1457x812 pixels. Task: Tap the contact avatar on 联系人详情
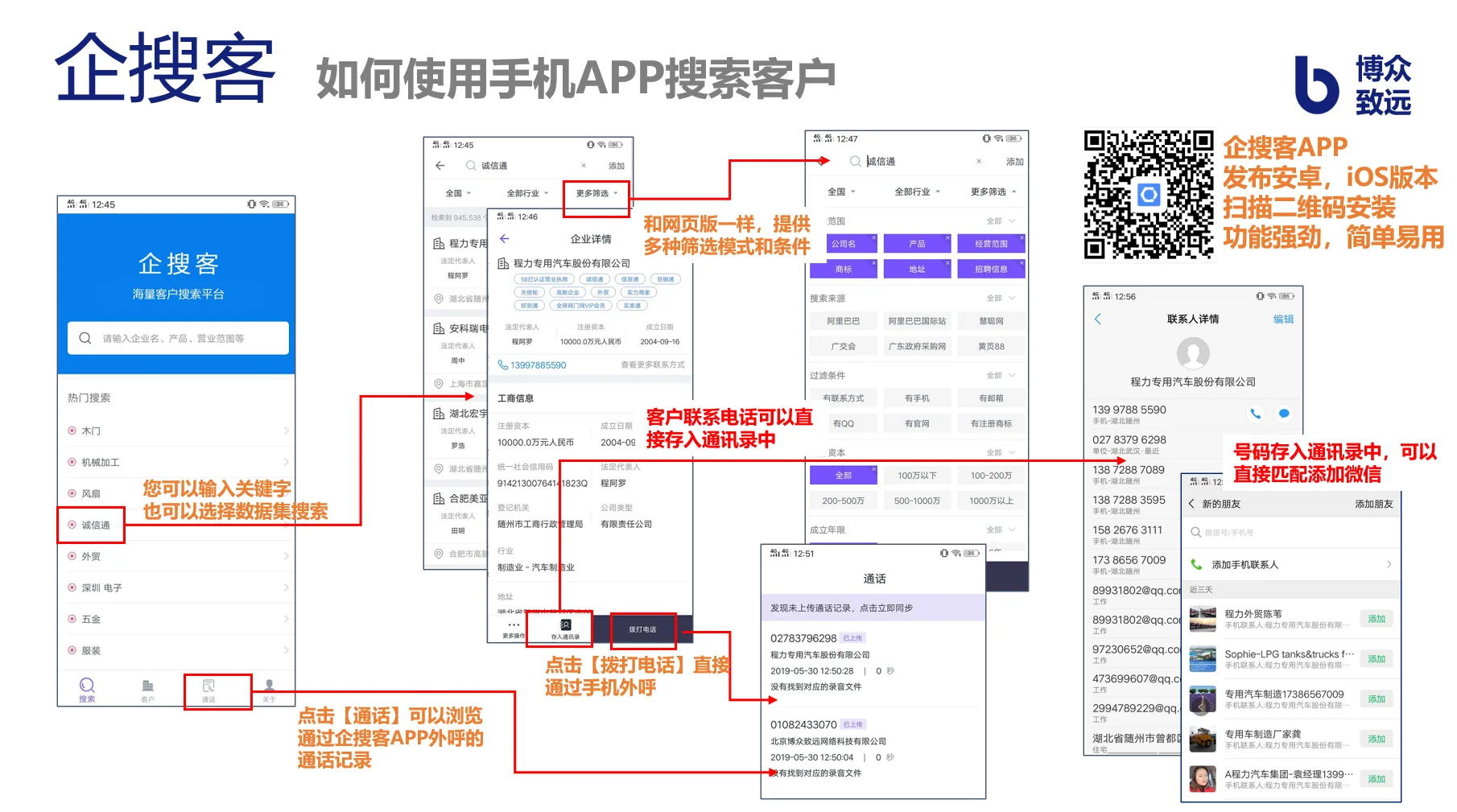(x=1193, y=353)
